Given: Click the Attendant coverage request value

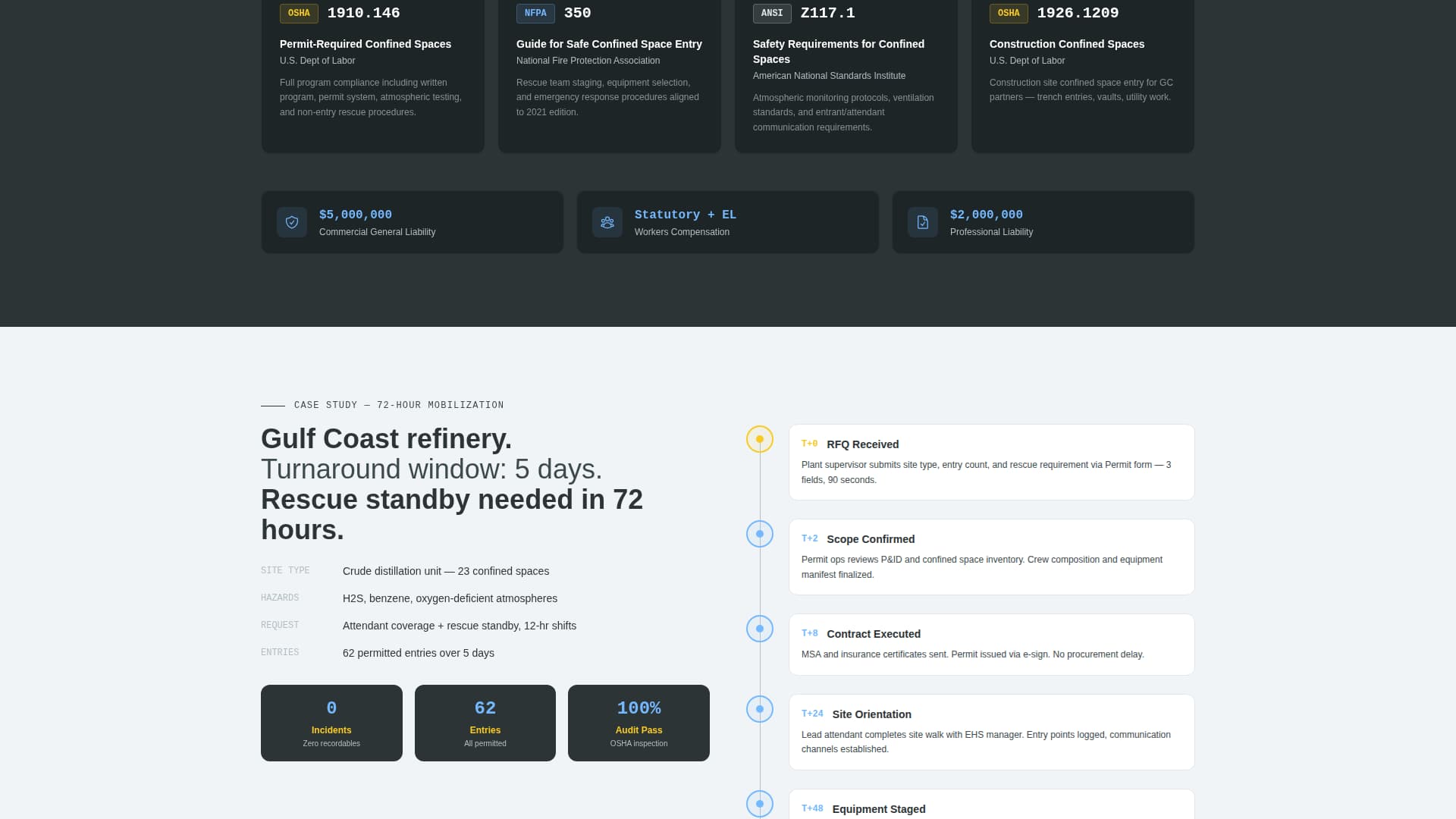Looking at the screenshot, I should coord(460,626).
